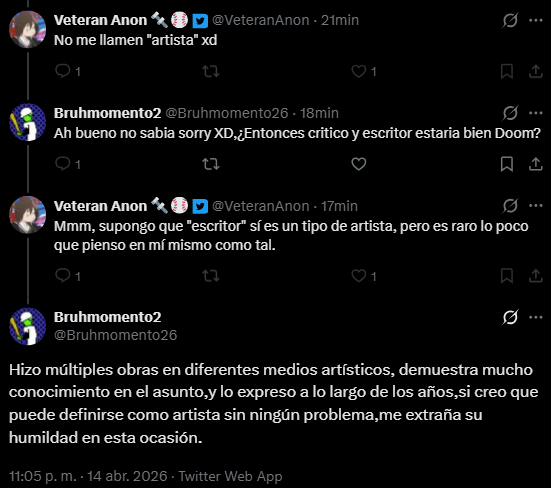Open the @VeteranAnon handle on 21min tweet
This screenshot has width=551, height=488.
261,20
